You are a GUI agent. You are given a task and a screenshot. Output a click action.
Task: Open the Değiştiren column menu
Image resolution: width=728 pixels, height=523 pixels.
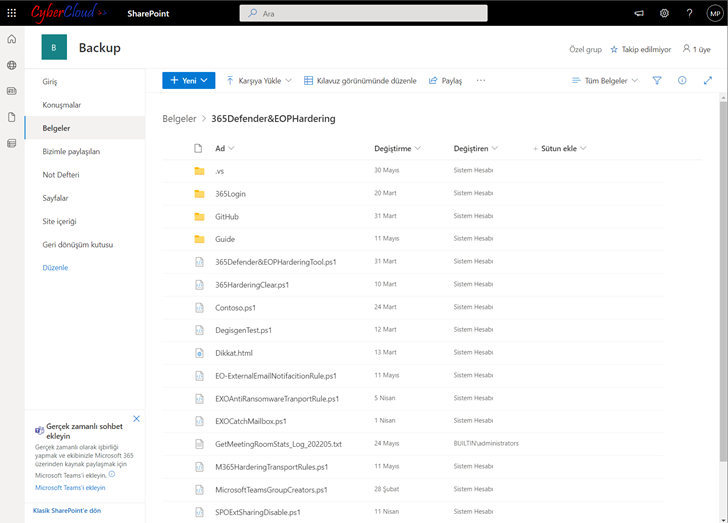(x=475, y=148)
